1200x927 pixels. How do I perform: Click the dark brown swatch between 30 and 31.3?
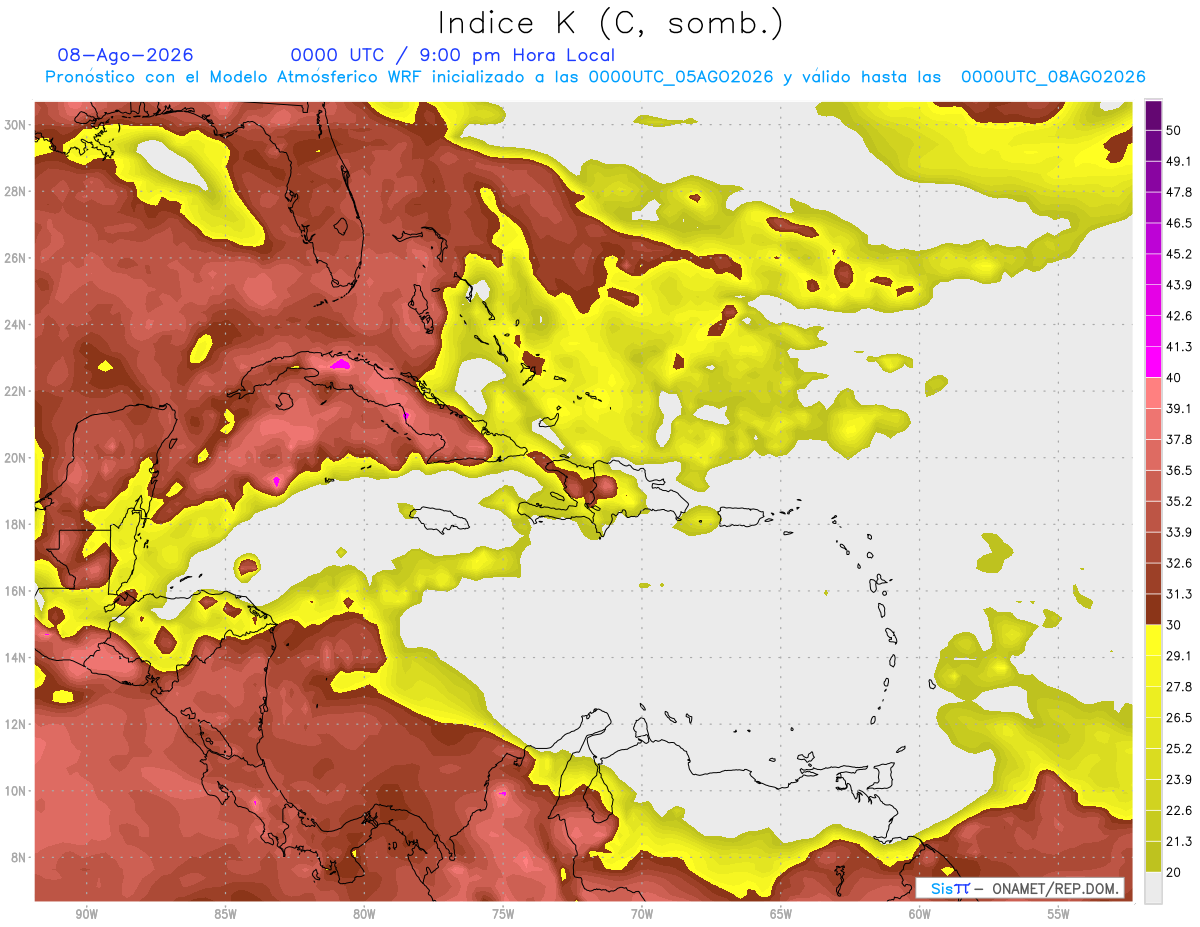coord(1153,609)
